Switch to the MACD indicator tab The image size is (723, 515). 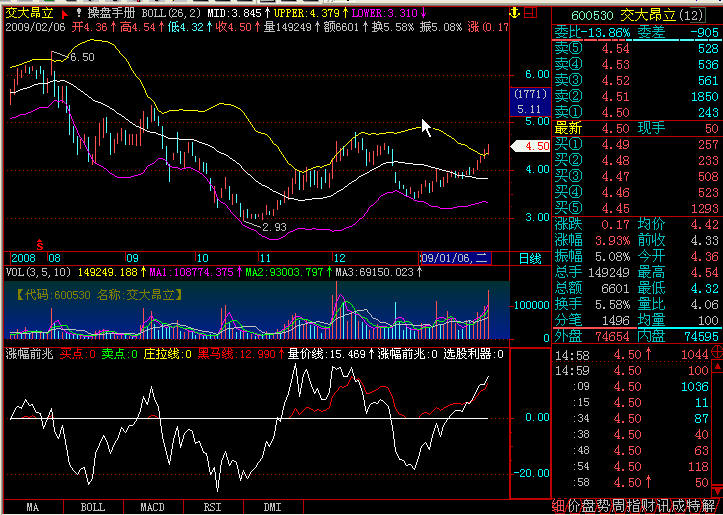point(153,507)
